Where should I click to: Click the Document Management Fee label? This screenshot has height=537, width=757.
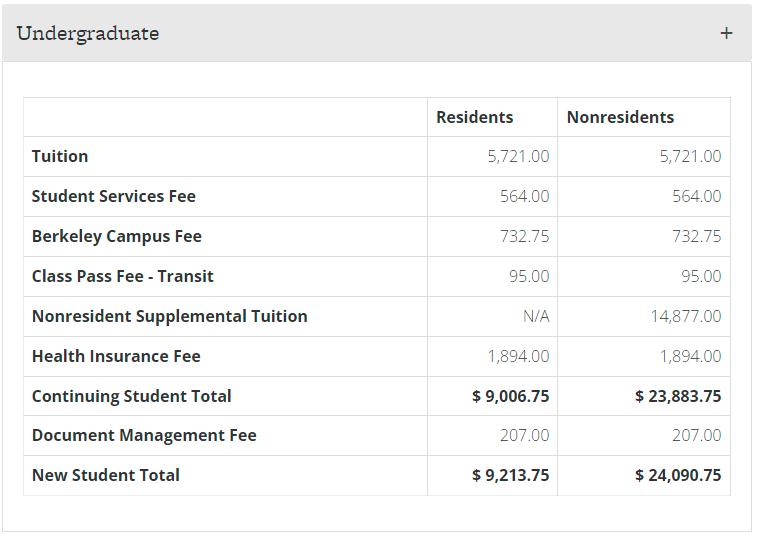(144, 435)
